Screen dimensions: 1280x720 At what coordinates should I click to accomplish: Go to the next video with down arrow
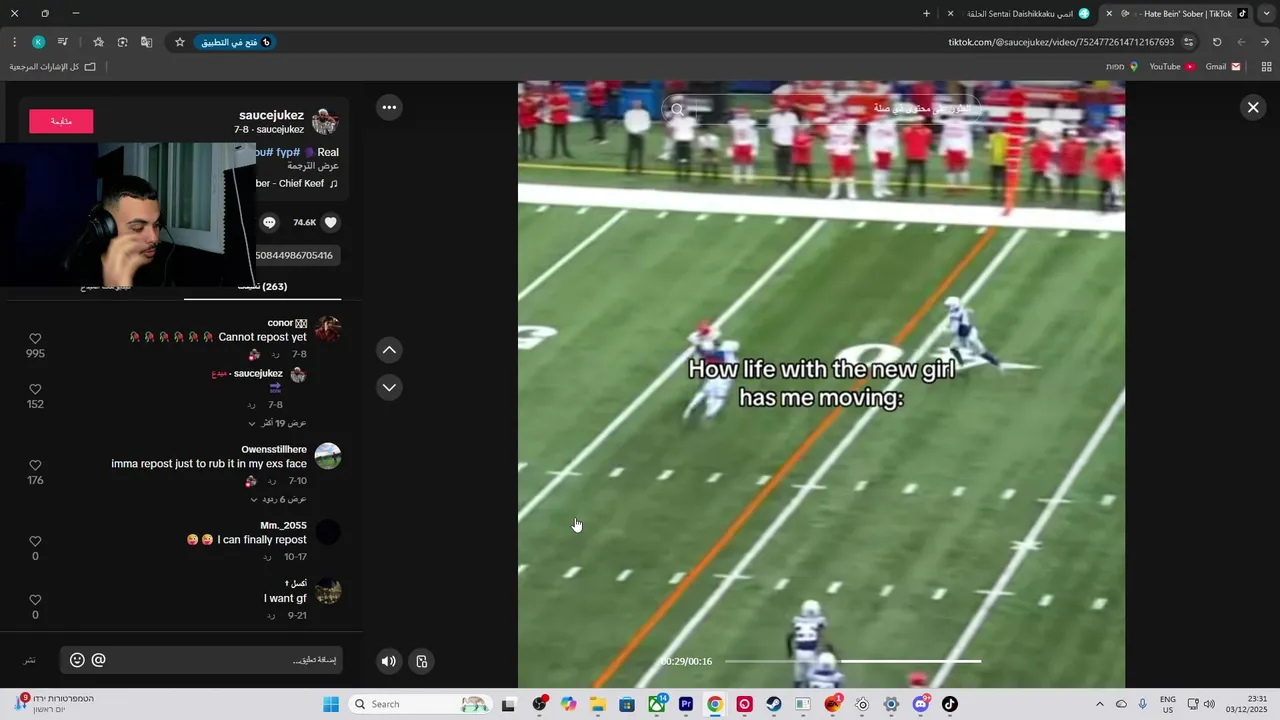tap(389, 387)
